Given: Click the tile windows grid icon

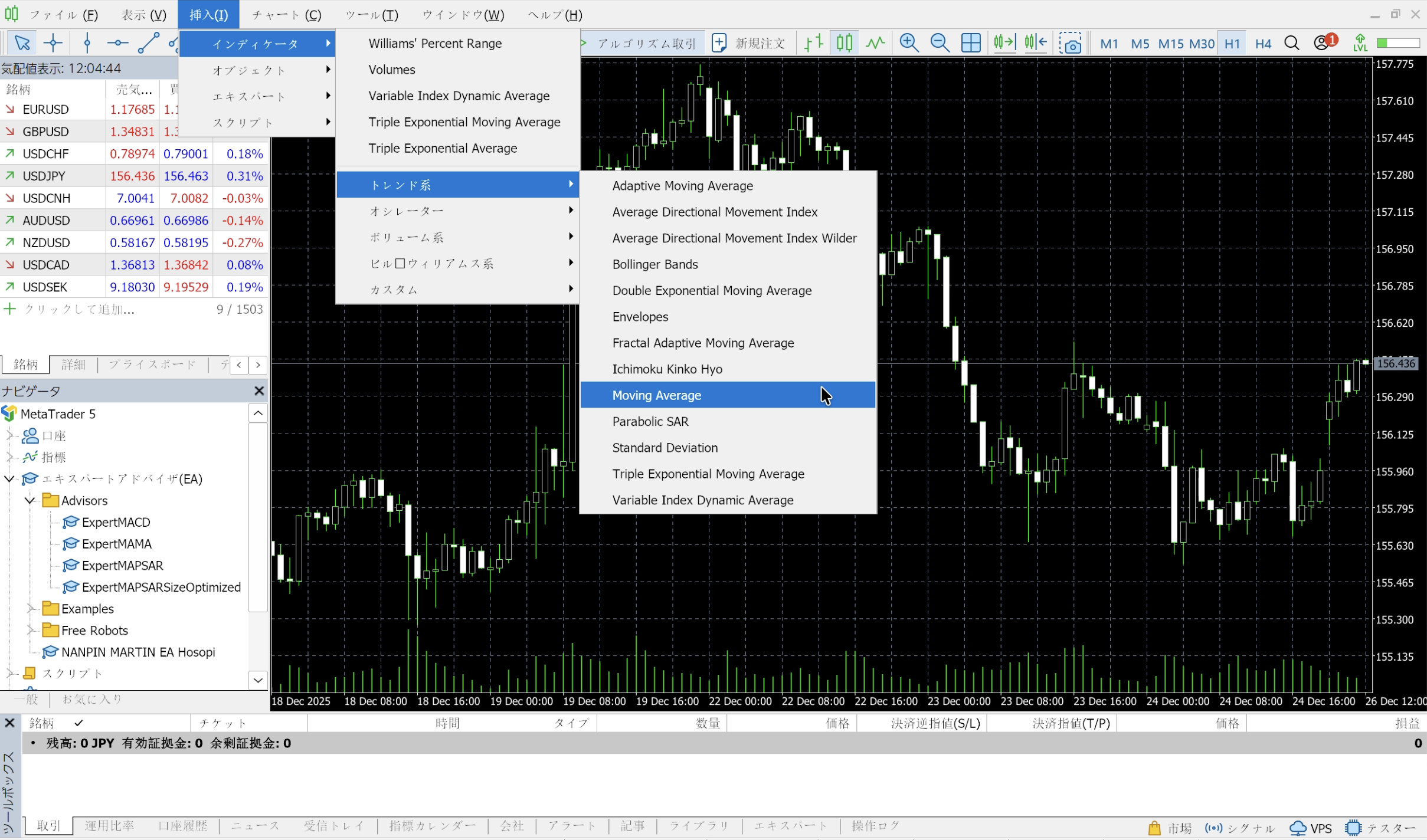Looking at the screenshot, I should [971, 43].
